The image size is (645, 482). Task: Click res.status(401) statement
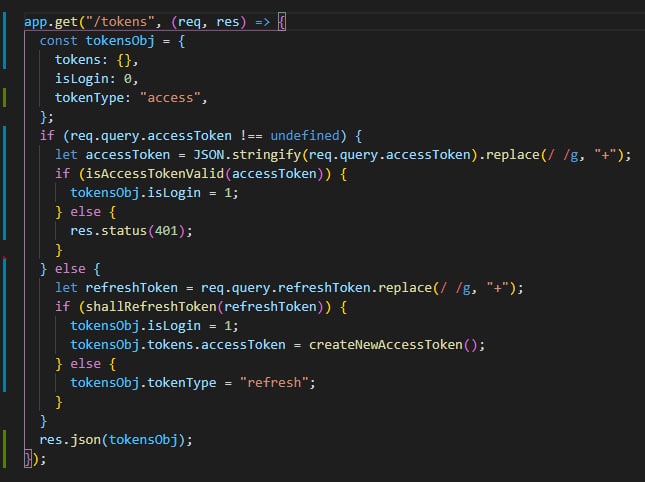(131, 231)
